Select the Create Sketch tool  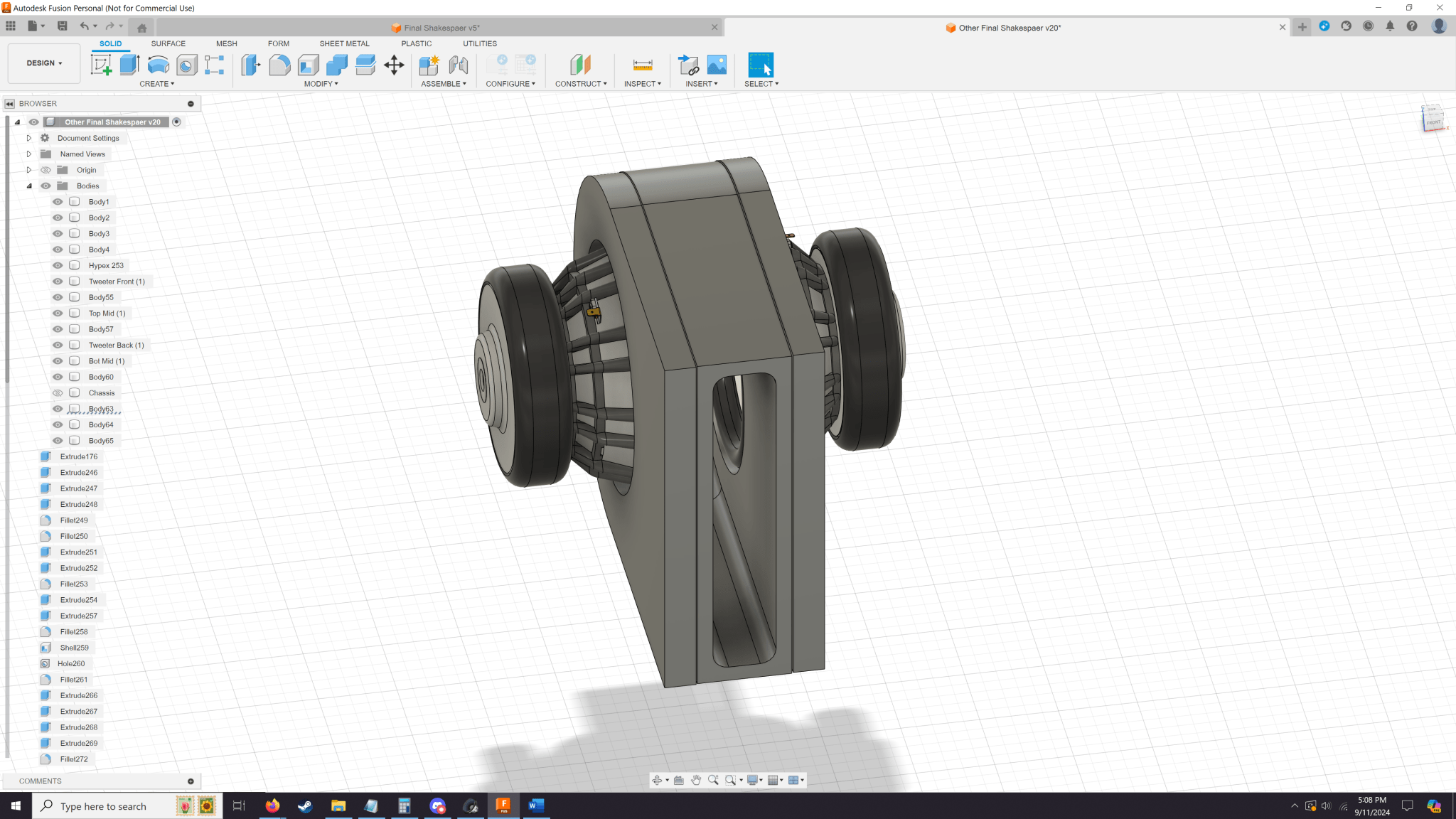click(x=102, y=65)
